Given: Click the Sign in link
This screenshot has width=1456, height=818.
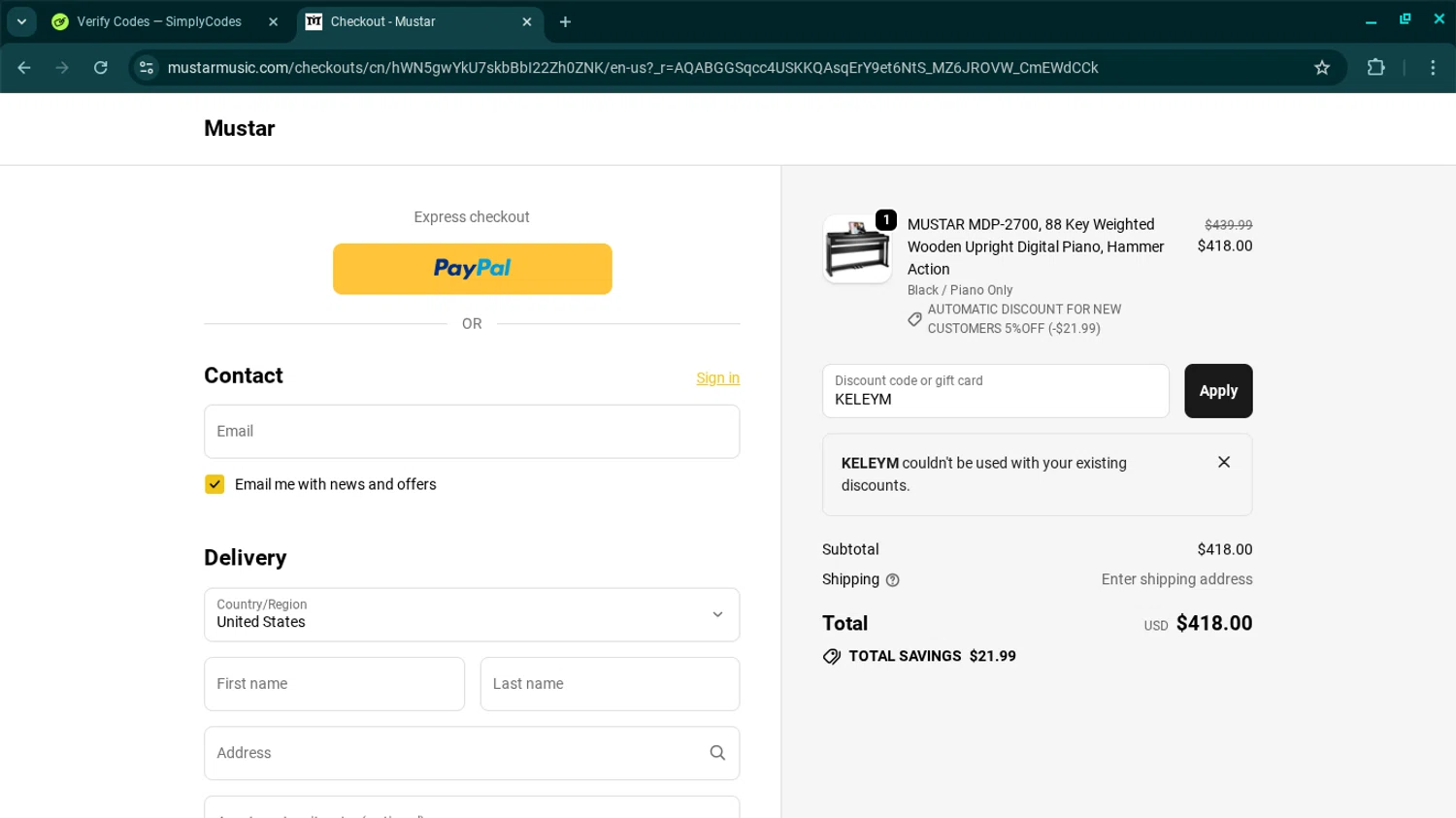Looking at the screenshot, I should tap(718, 378).
